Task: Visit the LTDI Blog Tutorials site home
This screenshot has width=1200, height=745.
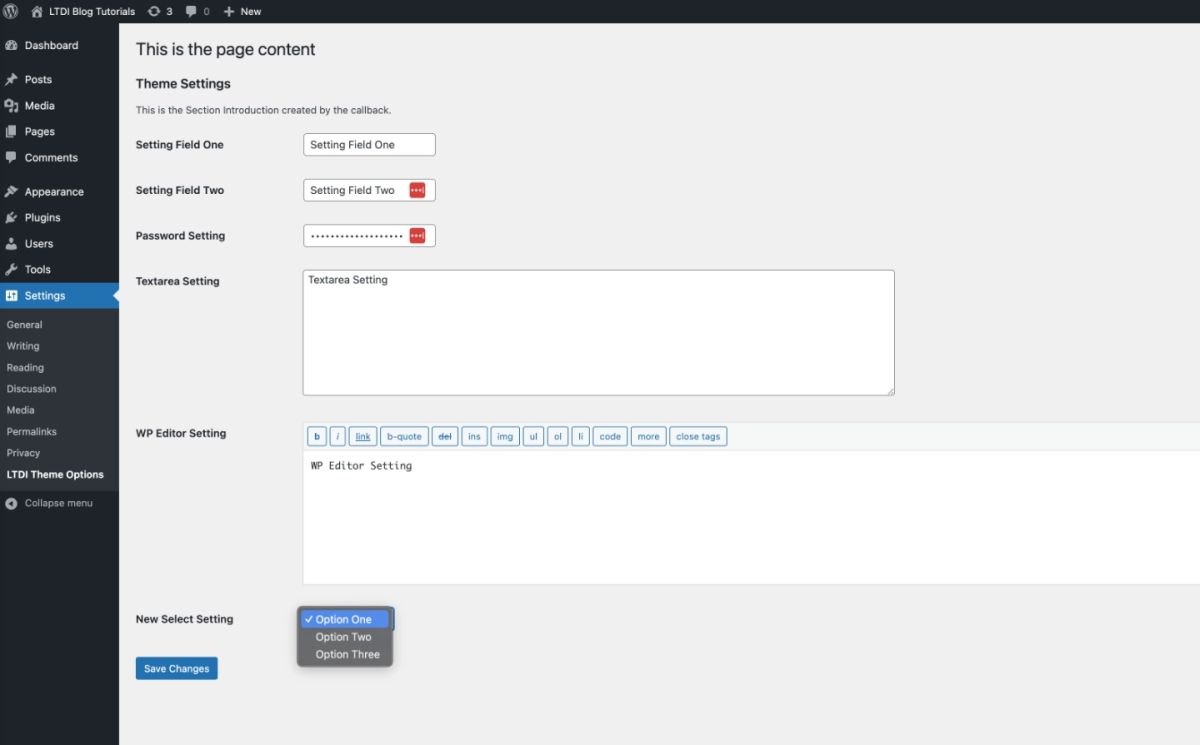Action: [83, 11]
